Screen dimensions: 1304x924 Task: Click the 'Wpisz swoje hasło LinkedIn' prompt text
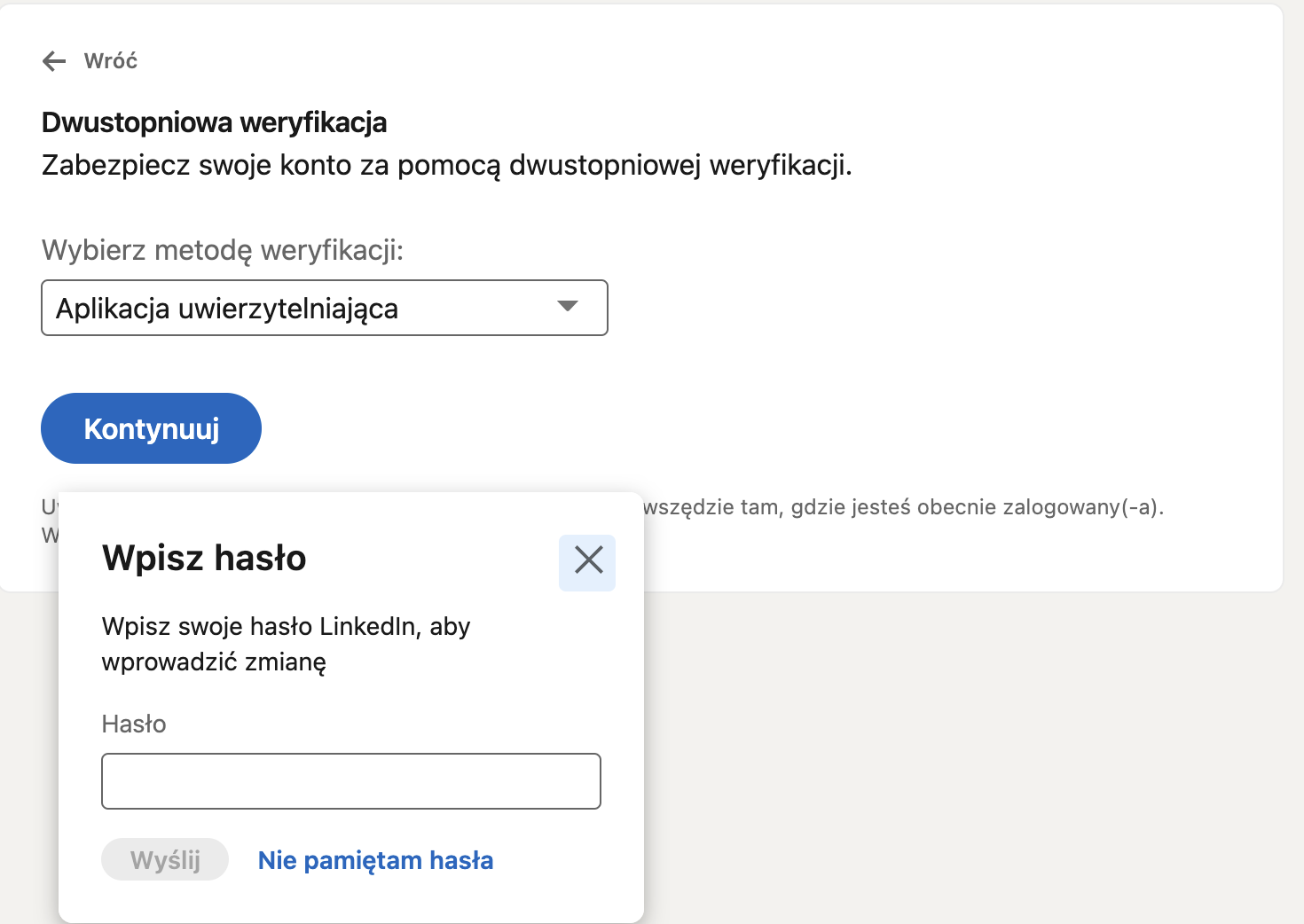(286, 627)
